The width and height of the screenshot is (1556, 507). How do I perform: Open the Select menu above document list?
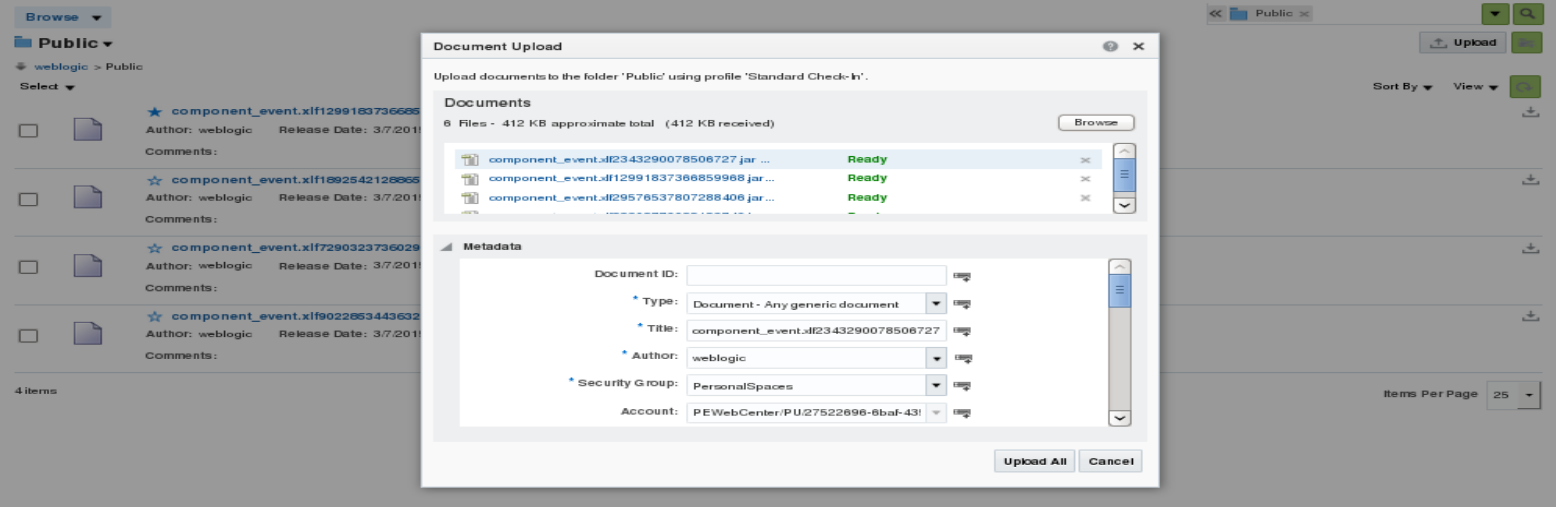click(x=47, y=88)
